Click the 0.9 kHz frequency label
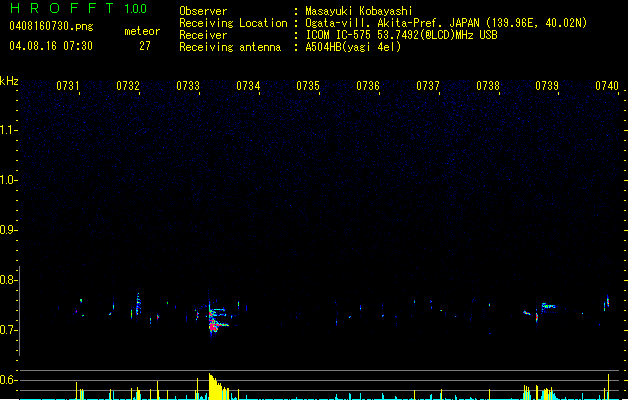This screenshot has width=629, height=400. pos(7,230)
